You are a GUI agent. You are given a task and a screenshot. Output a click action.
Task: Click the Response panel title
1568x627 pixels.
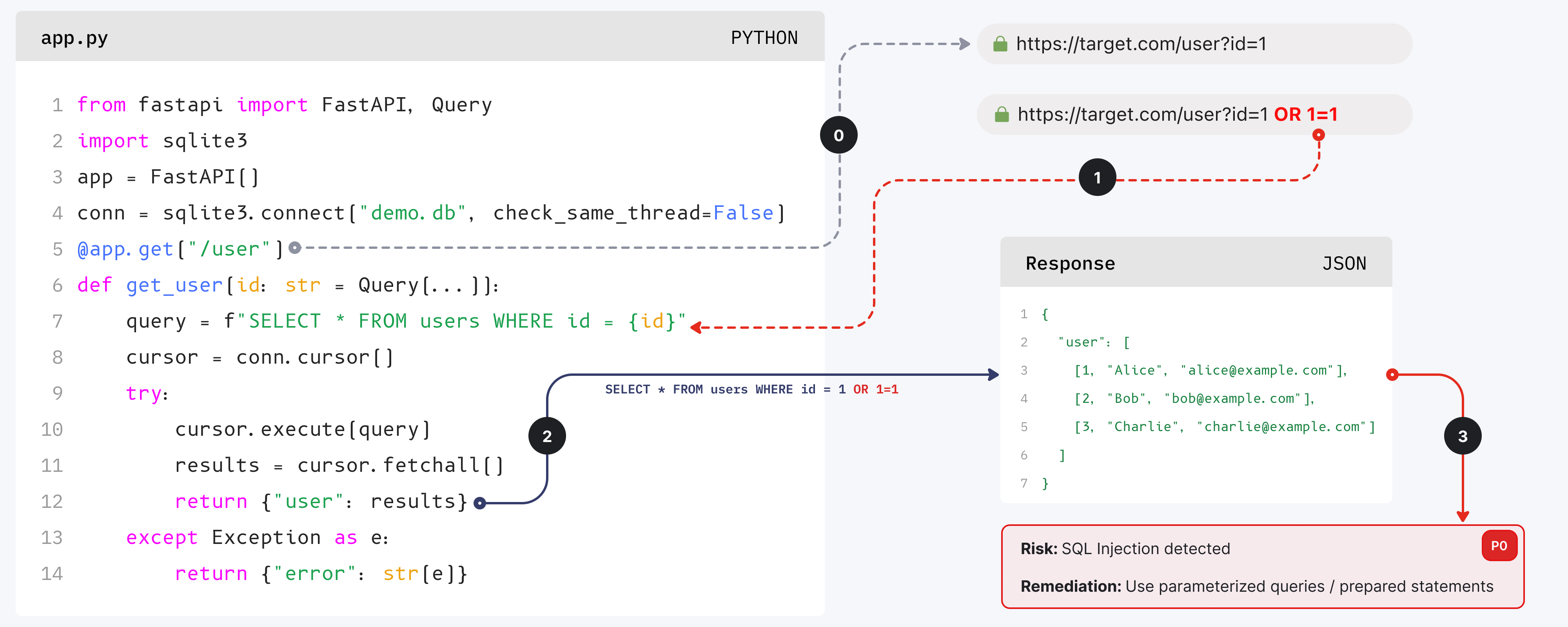(1070, 263)
